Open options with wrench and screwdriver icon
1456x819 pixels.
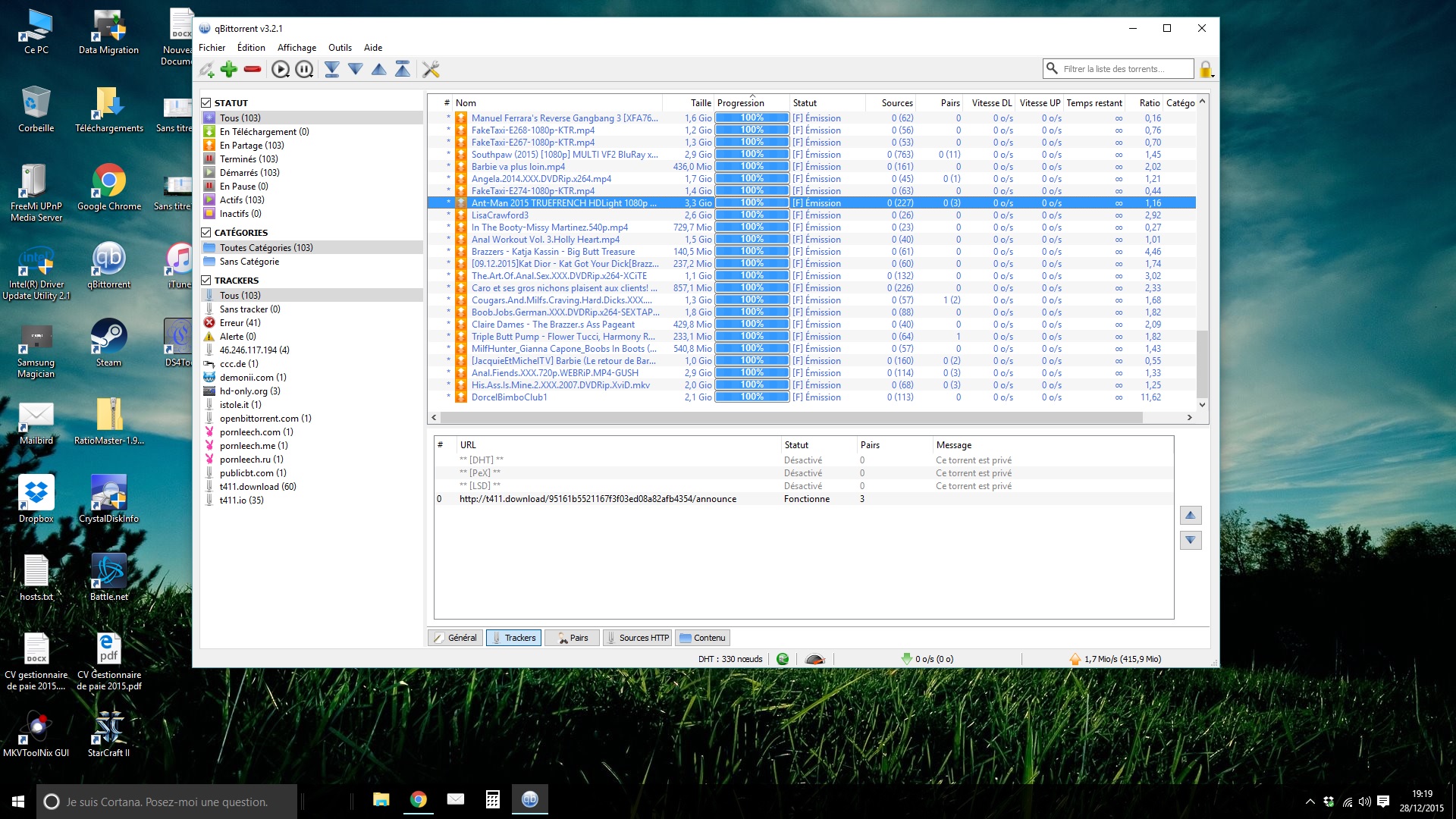pos(431,70)
